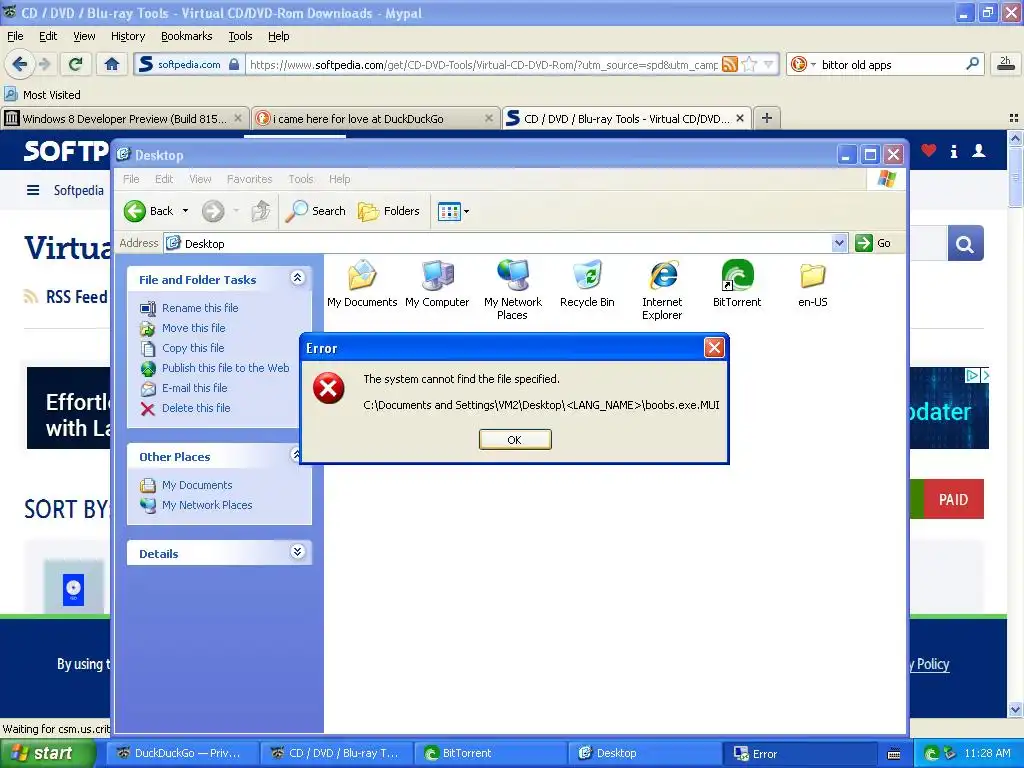The image size is (1024, 768).
Task: Click the green Go button
Action: (x=873, y=243)
